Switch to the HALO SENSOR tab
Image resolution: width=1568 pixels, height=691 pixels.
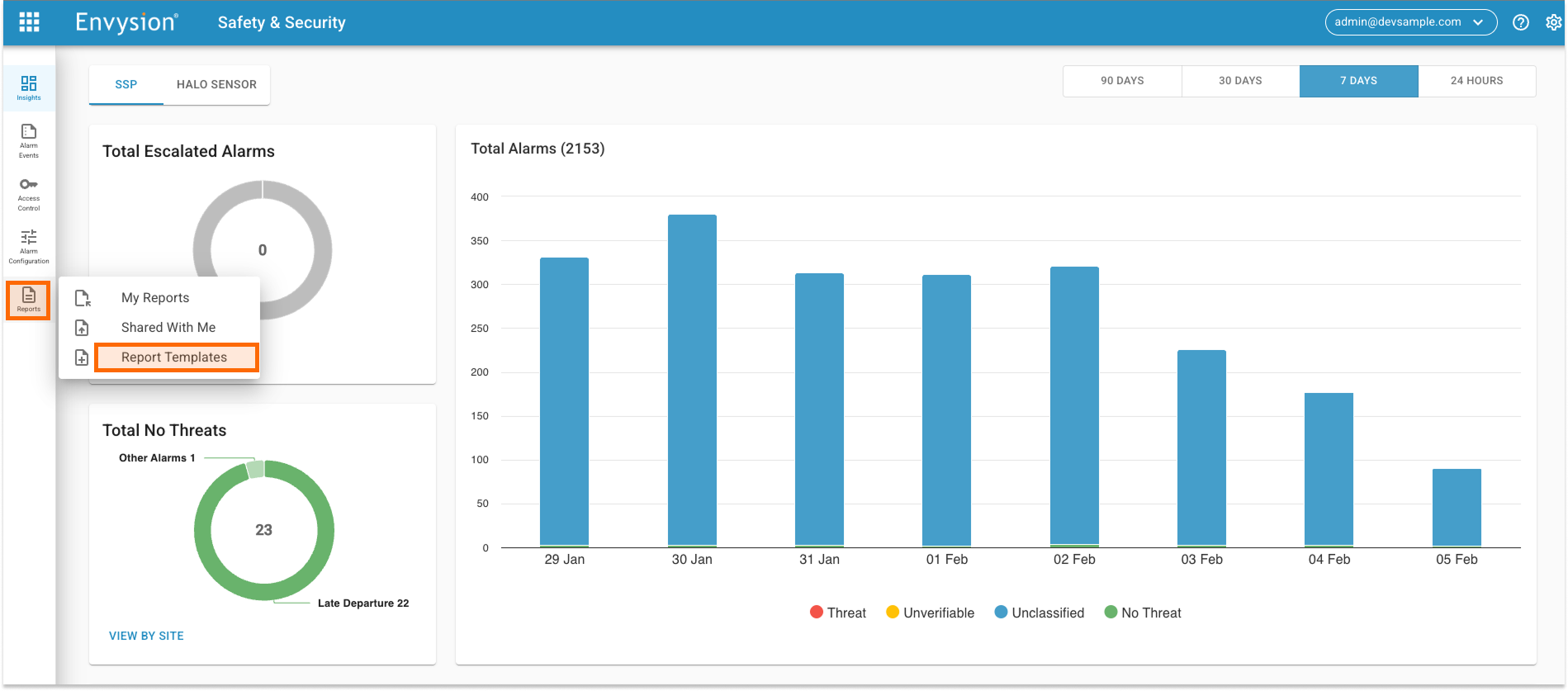(x=216, y=84)
